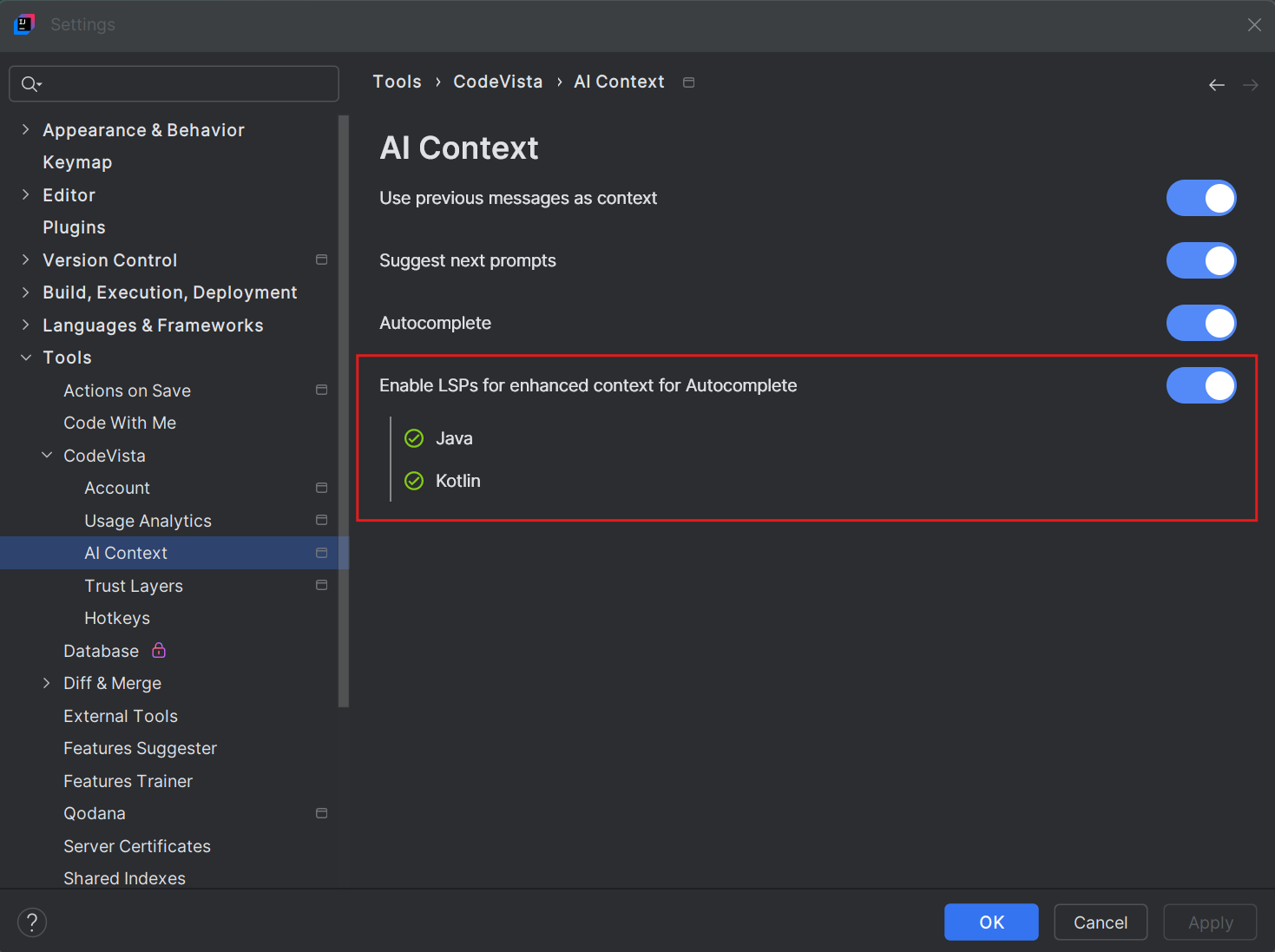This screenshot has height=952, width=1275.
Task: Expand Version Control section
Action: click(26, 259)
